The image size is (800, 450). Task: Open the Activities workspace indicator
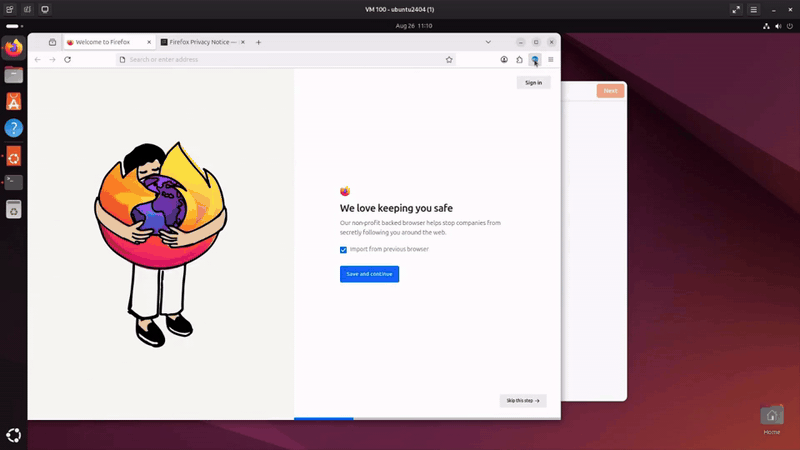14,26
